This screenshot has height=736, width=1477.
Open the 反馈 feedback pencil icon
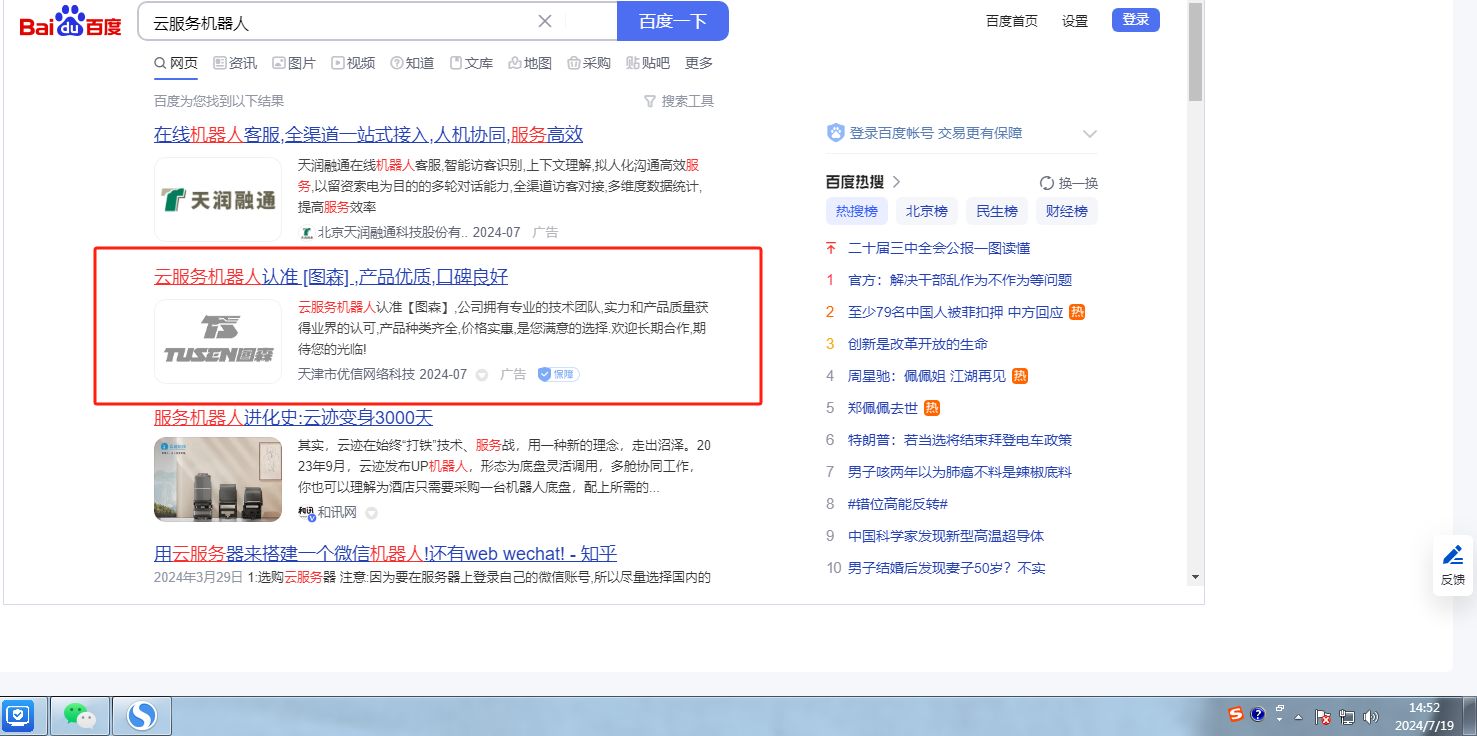click(1453, 555)
